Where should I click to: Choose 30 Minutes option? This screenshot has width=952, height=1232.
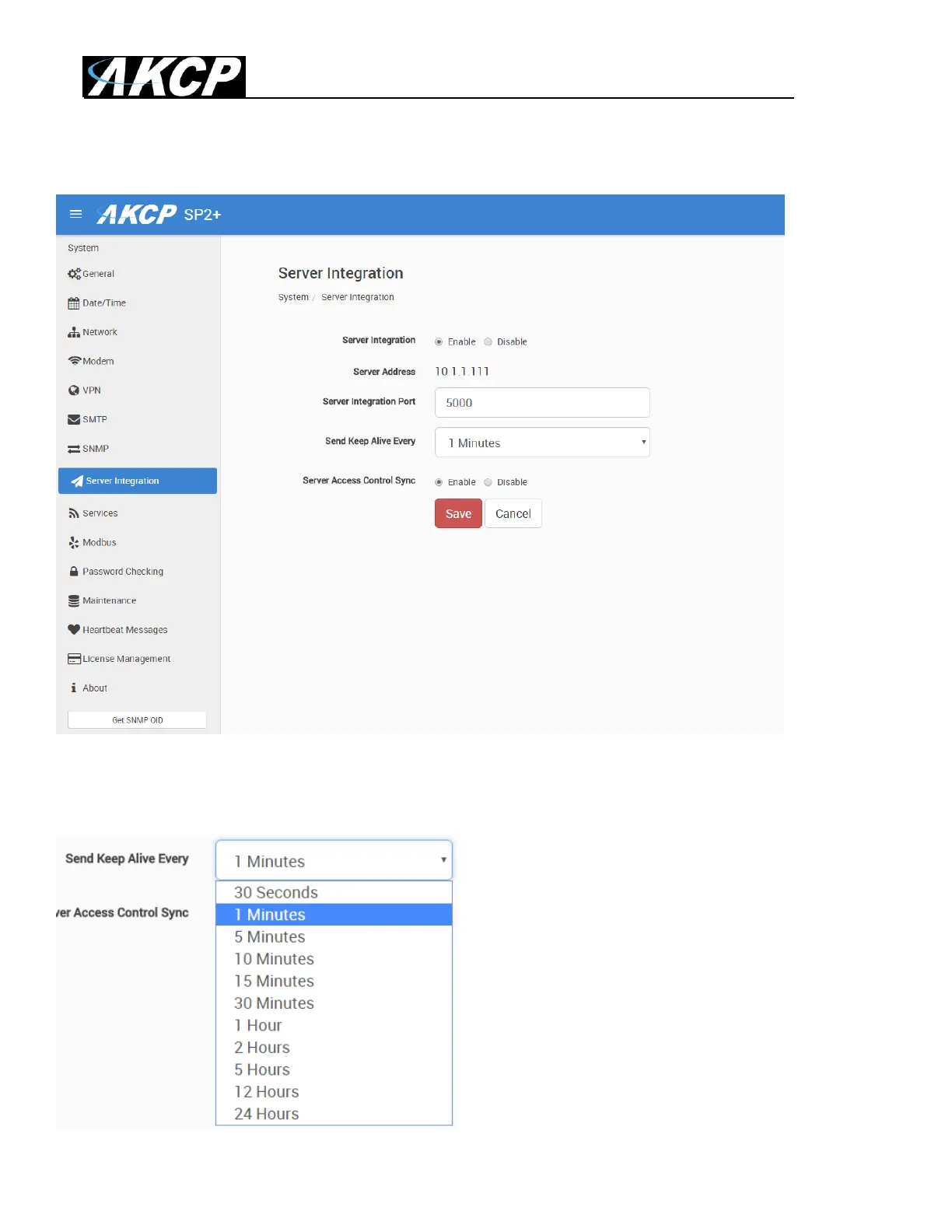click(334, 1003)
